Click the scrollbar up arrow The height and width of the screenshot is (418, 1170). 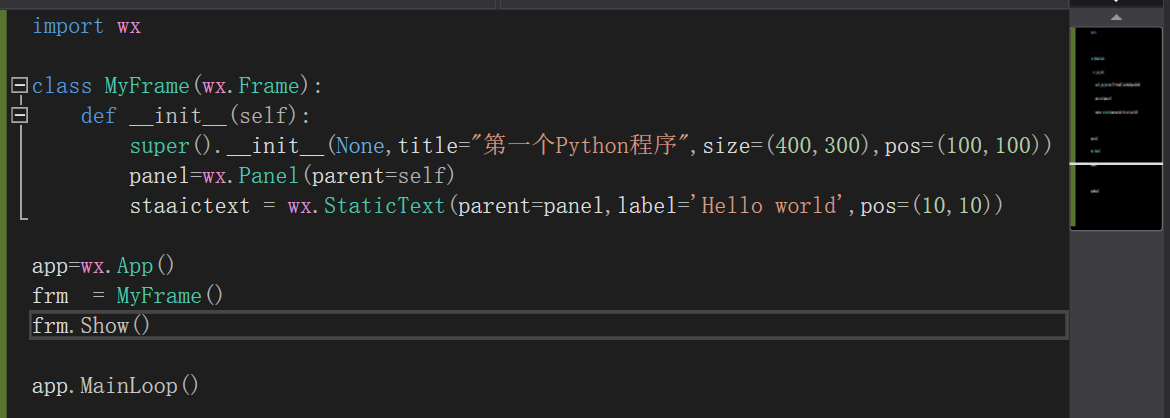(1116, 17)
